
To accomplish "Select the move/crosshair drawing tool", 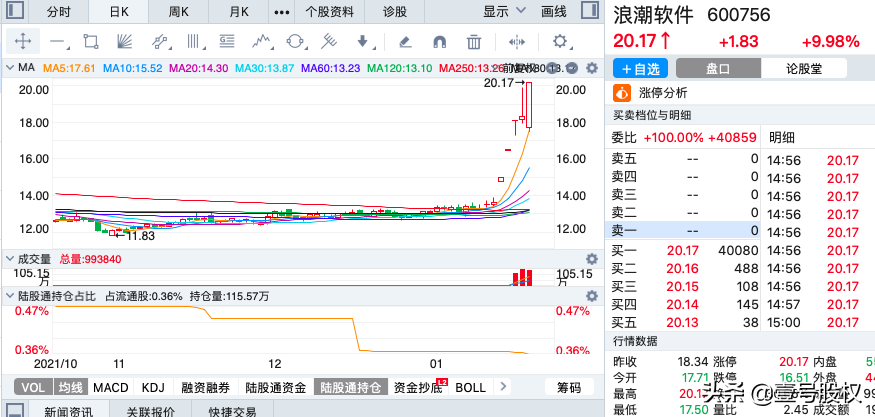I will click(x=22, y=41).
